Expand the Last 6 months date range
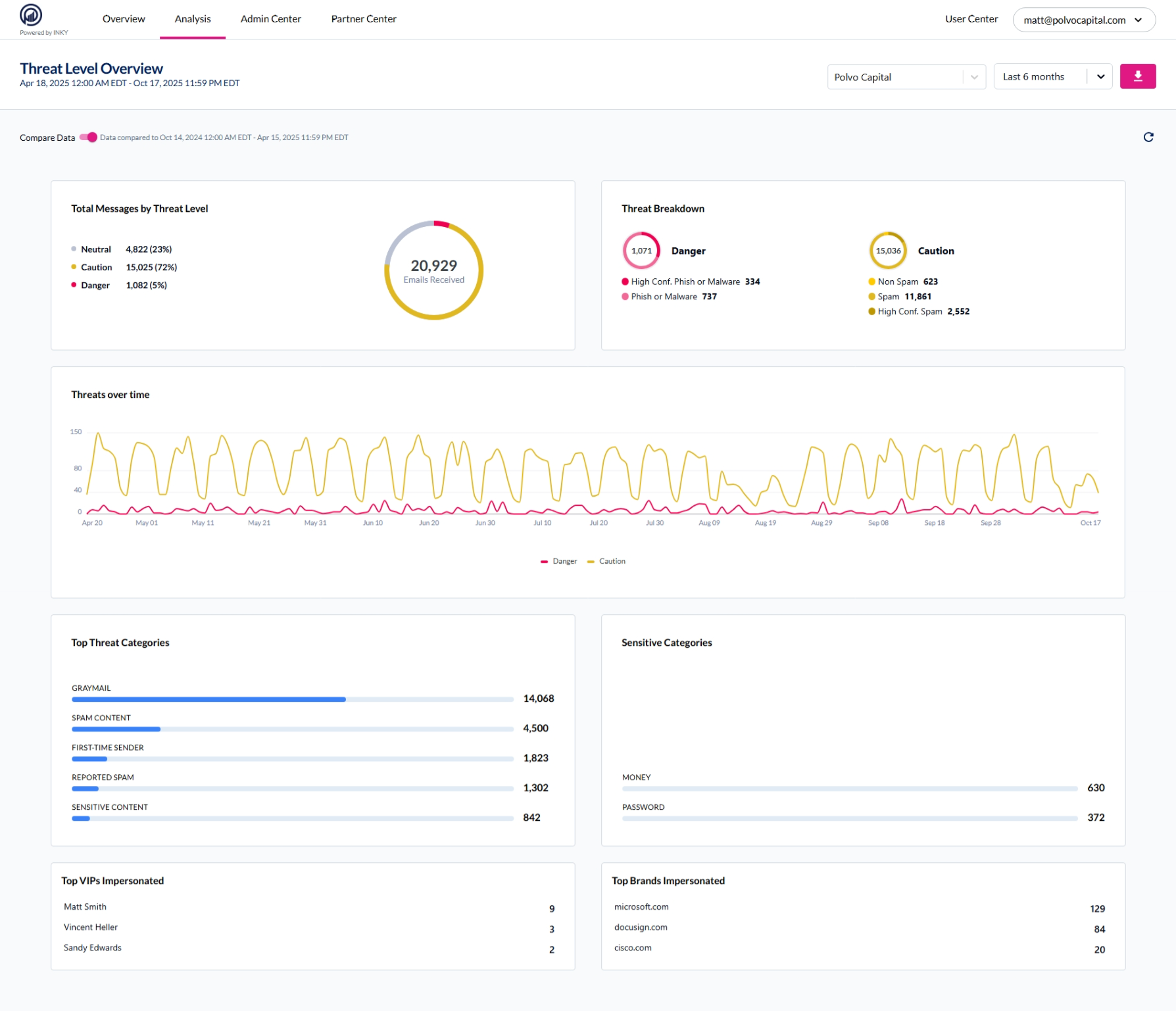Image resolution: width=1176 pixels, height=1011 pixels. point(1052,77)
